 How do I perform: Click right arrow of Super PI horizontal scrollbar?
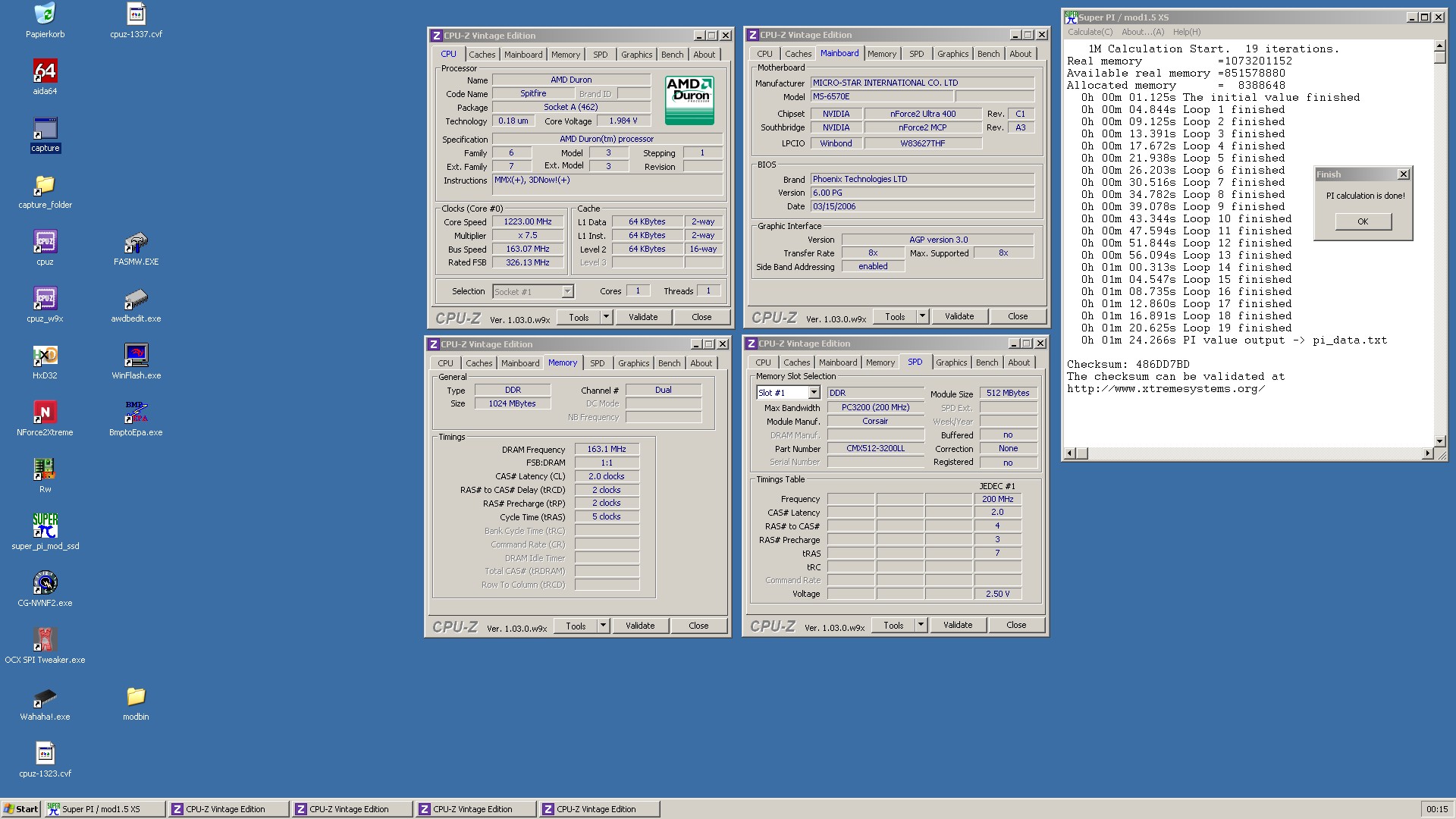[x=1427, y=453]
